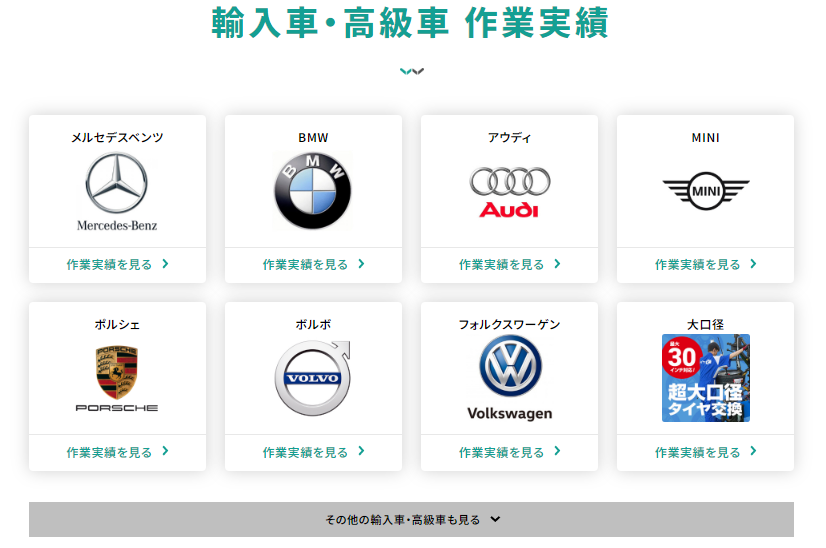The height and width of the screenshot is (548, 826).
Task: Open 作業実績を見る under フォルクスワーゲン
Action: [x=502, y=452]
